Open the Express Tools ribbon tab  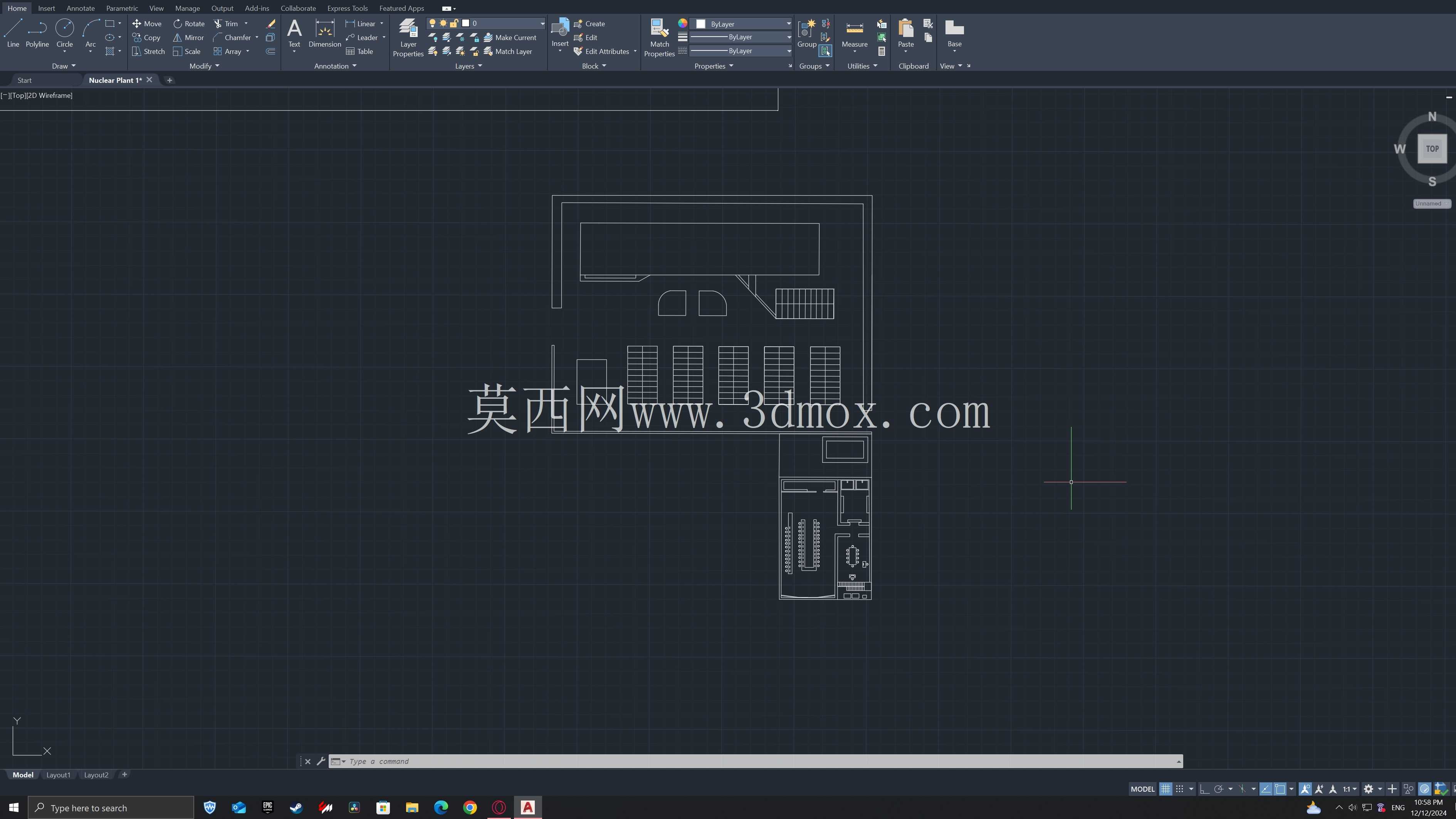(347, 8)
